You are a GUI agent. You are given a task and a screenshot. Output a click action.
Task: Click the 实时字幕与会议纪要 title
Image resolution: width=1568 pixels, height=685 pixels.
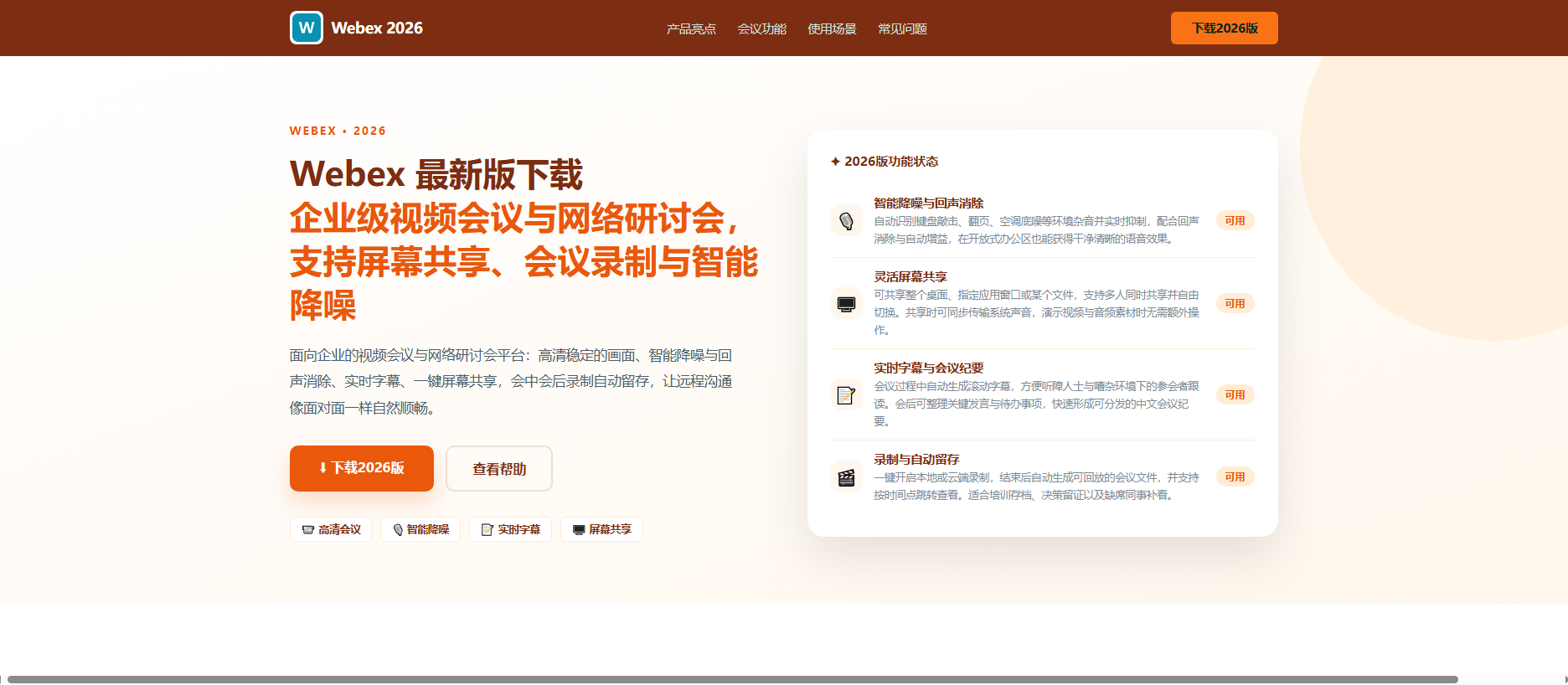point(928,368)
